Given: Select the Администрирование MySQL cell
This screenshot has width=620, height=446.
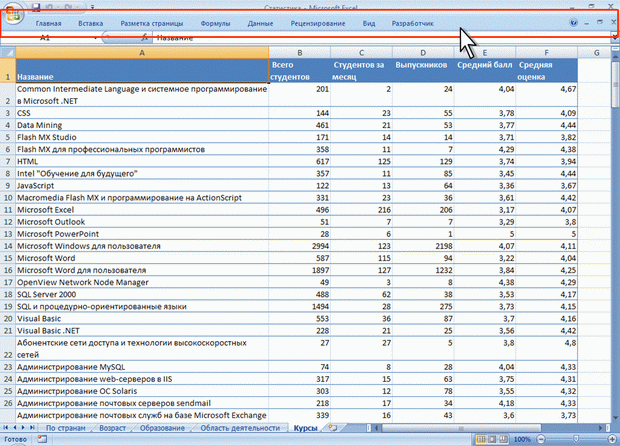Looking at the screenshot, I should pyautogui.click(x=142, y=367).
